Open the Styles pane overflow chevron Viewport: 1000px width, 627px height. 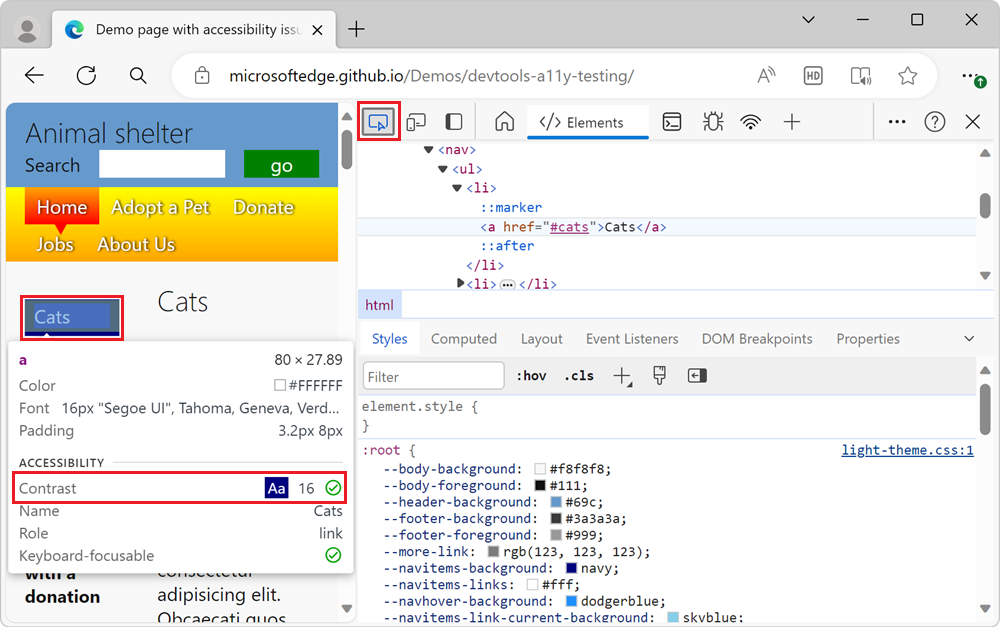click(x=968, y=338)
